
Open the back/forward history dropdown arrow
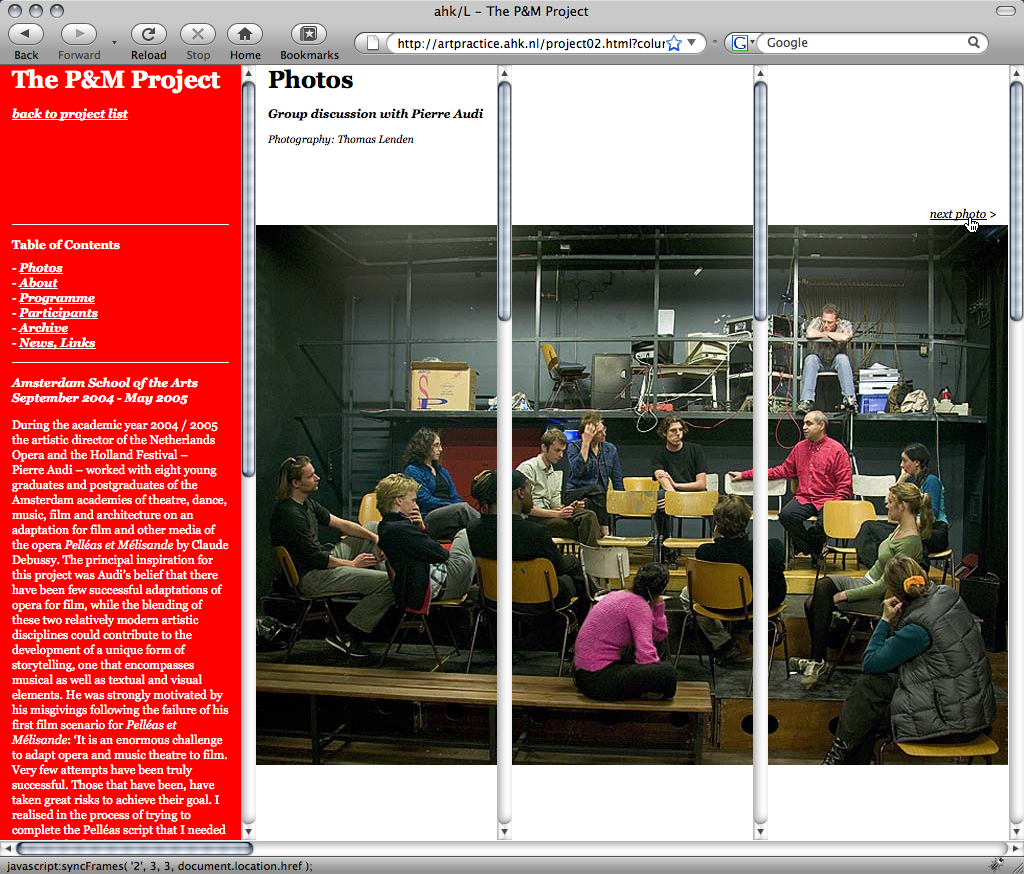point(113,43)
